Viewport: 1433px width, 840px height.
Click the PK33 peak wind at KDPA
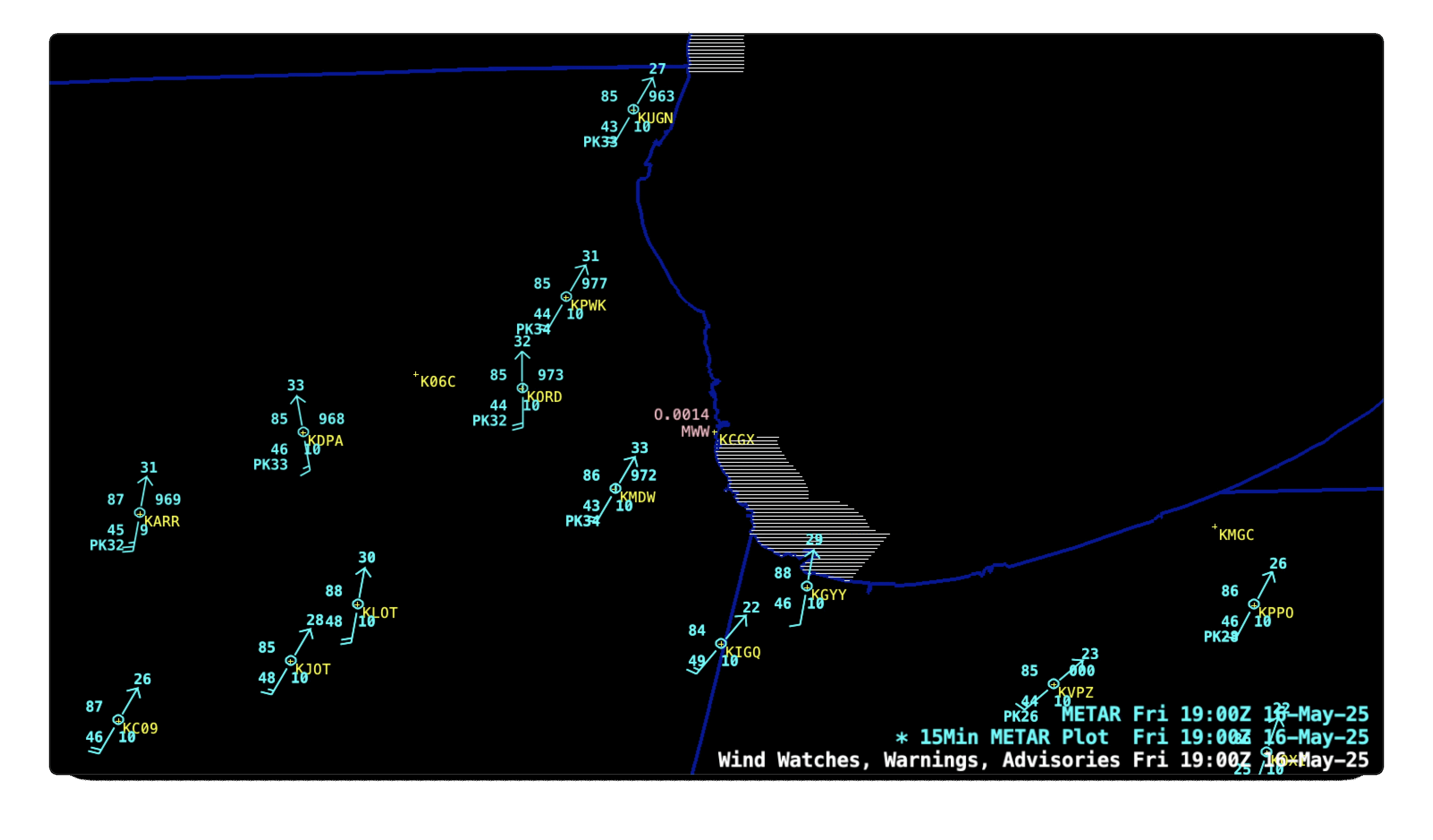pos(270,465)
